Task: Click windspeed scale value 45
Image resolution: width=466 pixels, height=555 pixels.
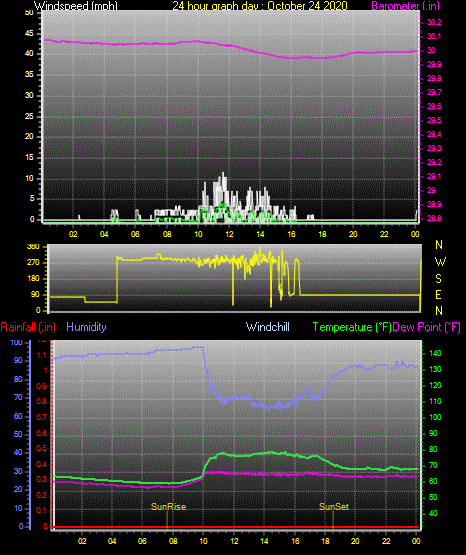Action: [29, 33]
